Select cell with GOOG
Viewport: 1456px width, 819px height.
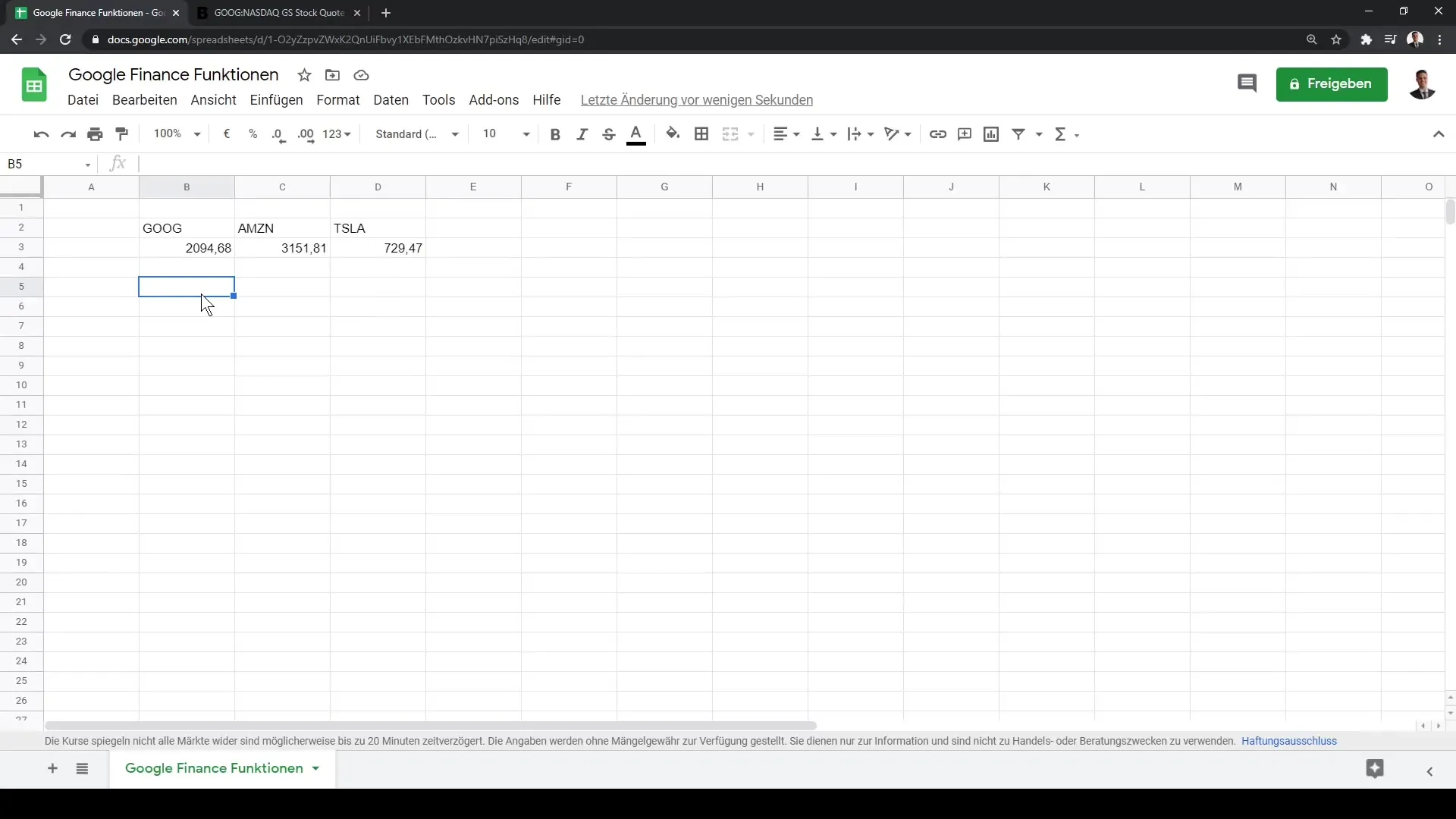coord(187,228)
